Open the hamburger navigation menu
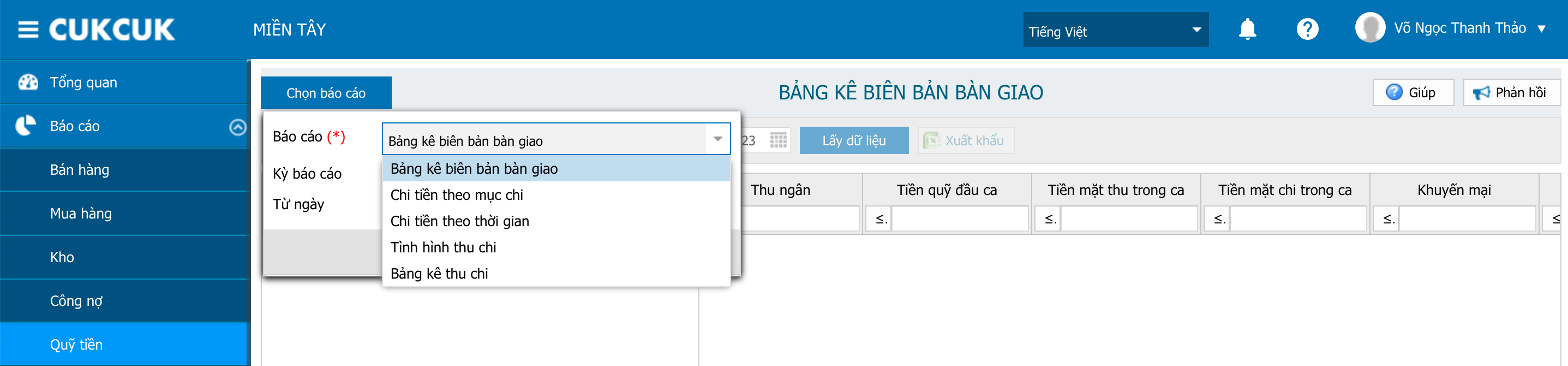The image size is (1568, 366). (28, 29)
